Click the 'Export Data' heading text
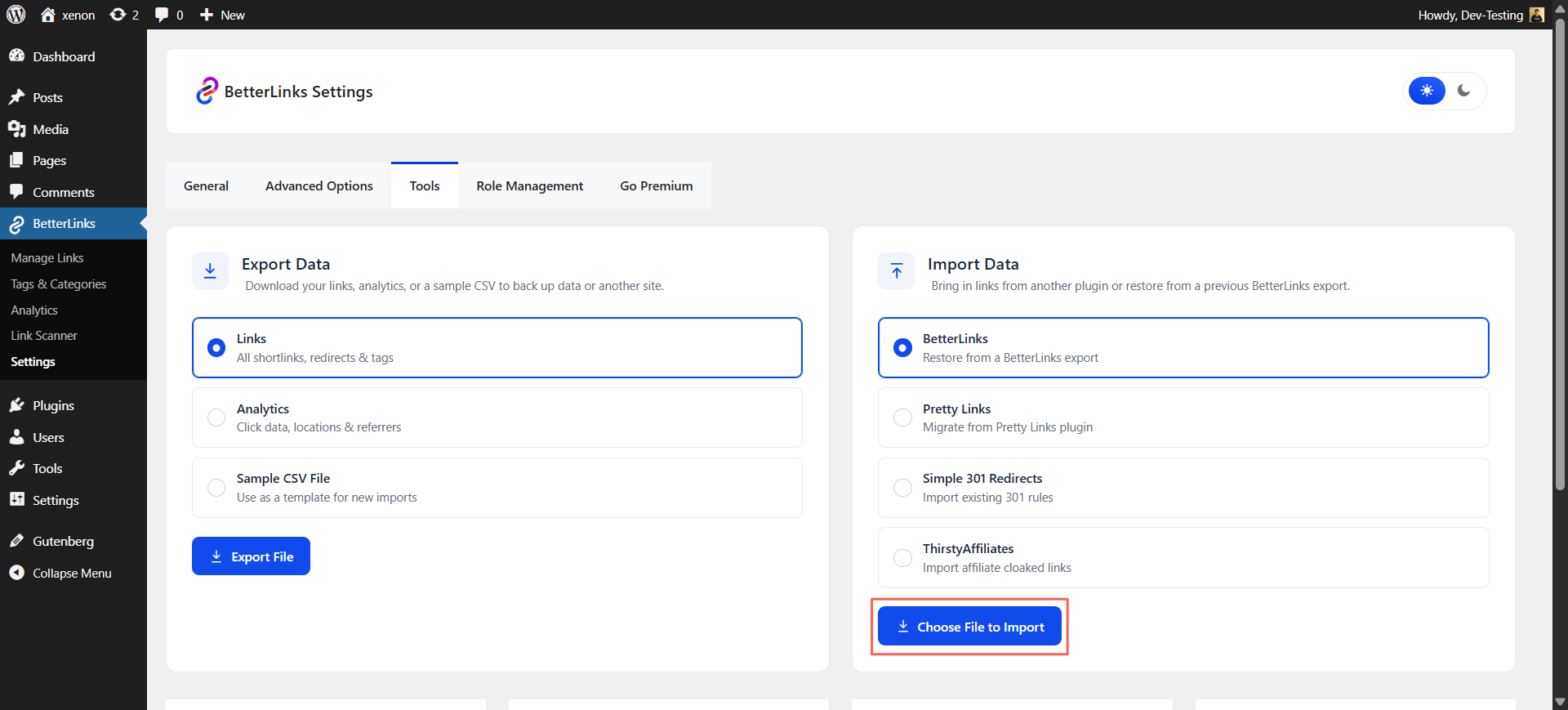 coord(286,264)
